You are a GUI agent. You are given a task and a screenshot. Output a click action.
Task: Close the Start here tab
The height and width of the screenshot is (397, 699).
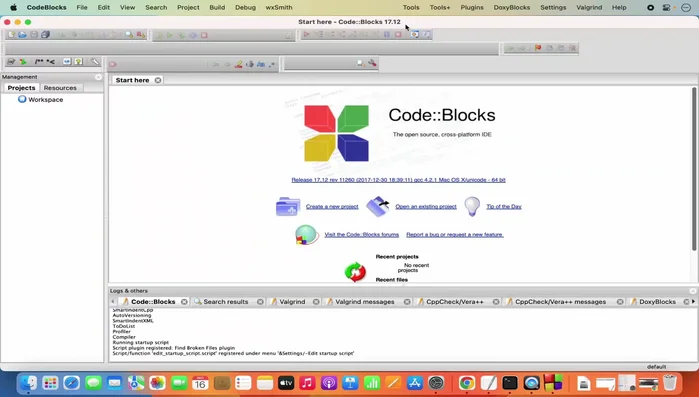(158, 80)
